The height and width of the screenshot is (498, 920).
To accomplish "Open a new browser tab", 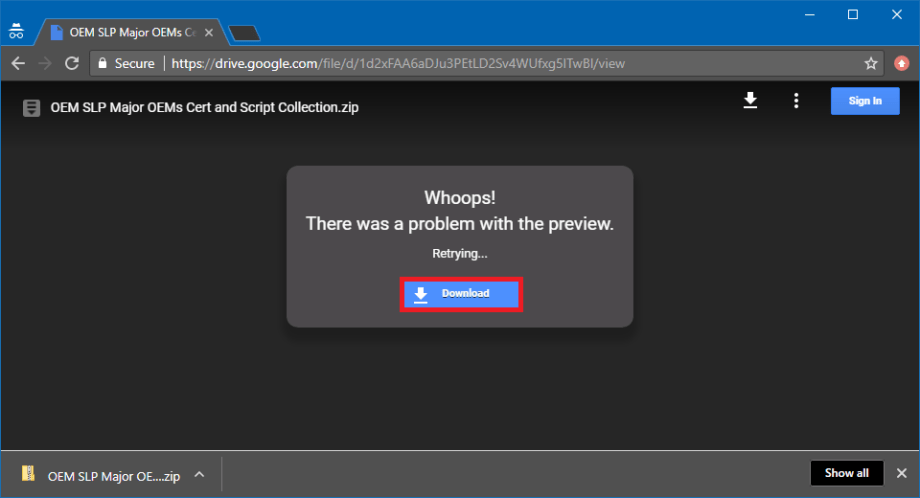I will point(244,34).
